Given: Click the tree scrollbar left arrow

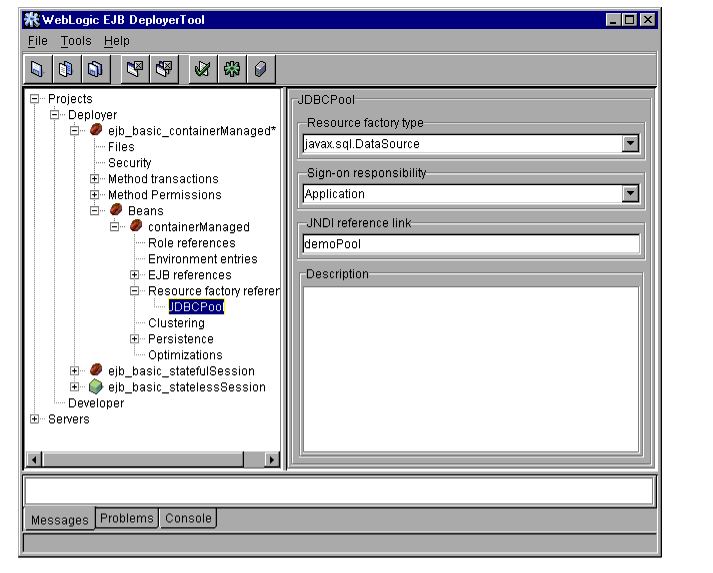Looking at the screenshot, I should [x=34, y=459].
